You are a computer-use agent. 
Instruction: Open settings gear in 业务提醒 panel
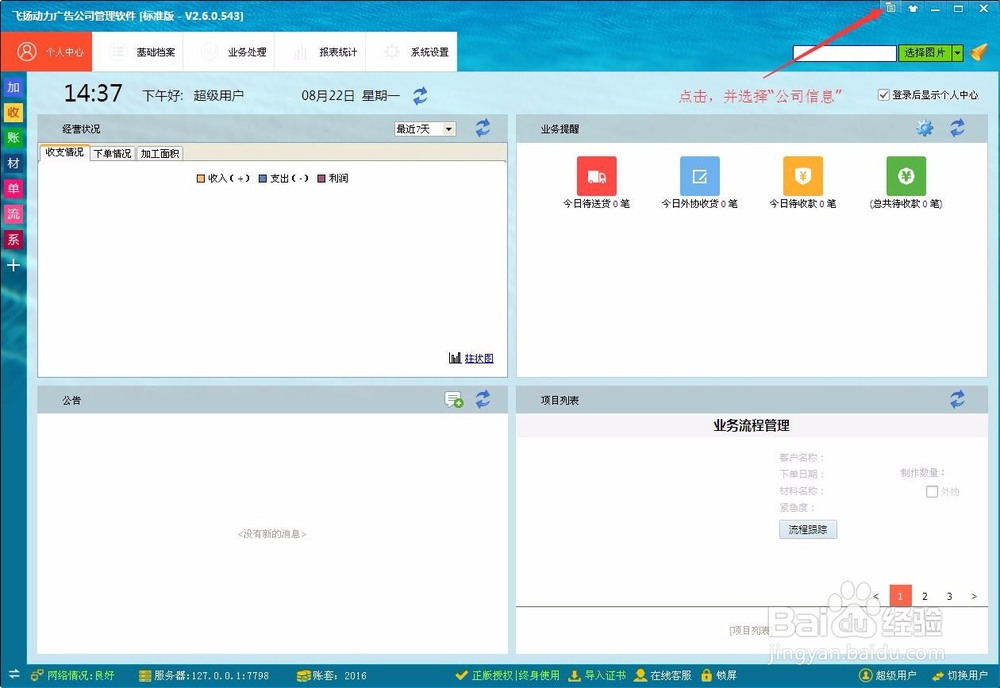pyautogui.click(x=924, y=128)
